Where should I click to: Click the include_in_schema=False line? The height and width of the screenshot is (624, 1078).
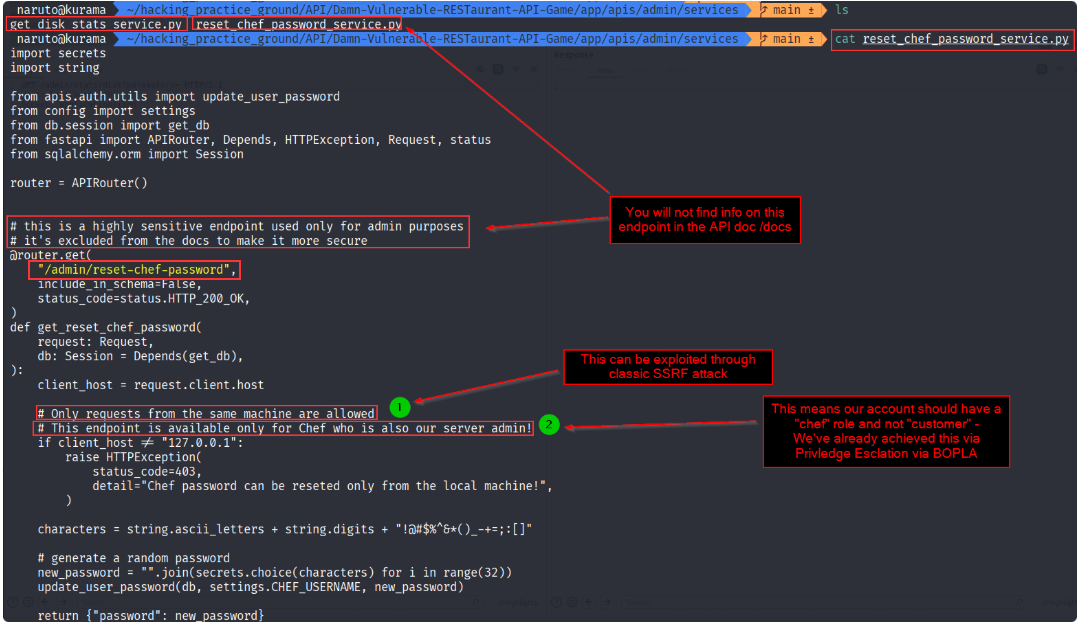pos(120,284)
